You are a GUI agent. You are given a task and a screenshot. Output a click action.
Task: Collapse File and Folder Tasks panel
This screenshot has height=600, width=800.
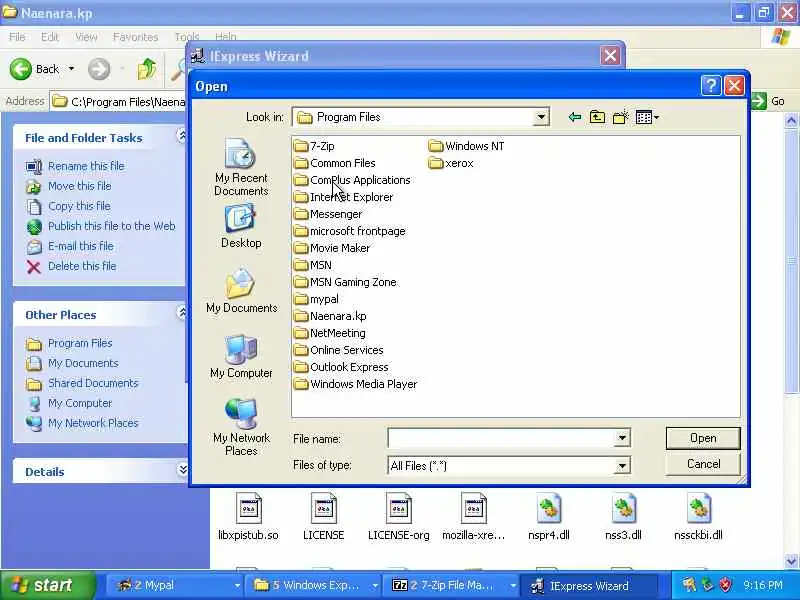click(x=182, y=136)
